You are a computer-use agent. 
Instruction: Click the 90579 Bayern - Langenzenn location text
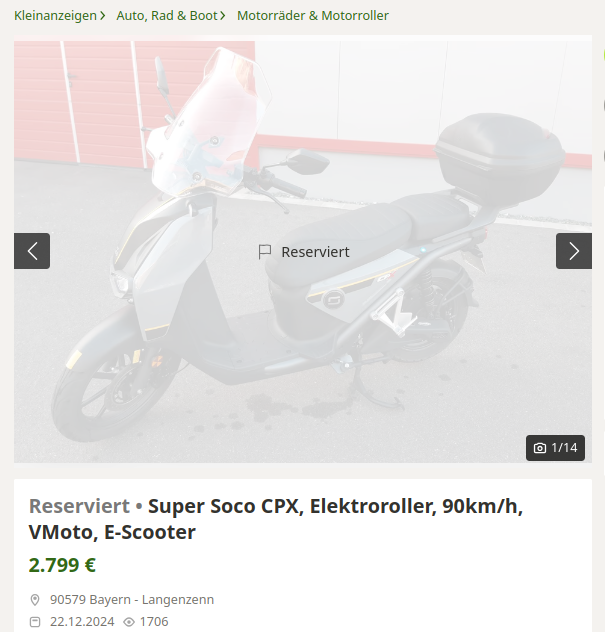tap(132, 600)
